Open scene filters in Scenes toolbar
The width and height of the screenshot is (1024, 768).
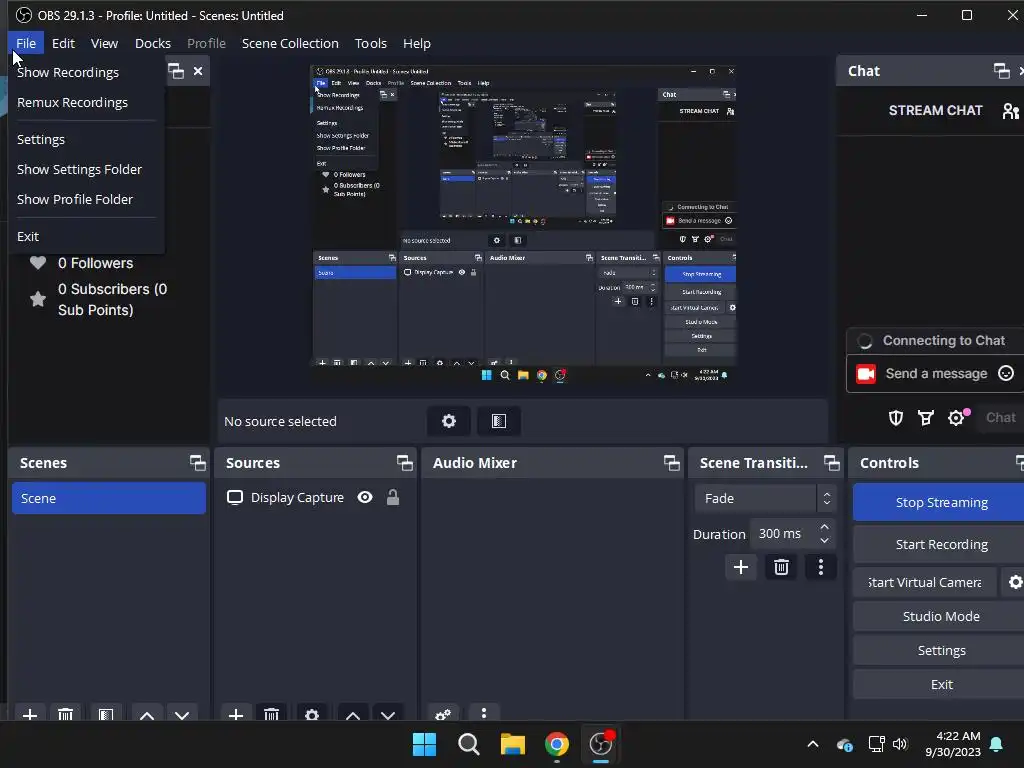coord(106,715)
